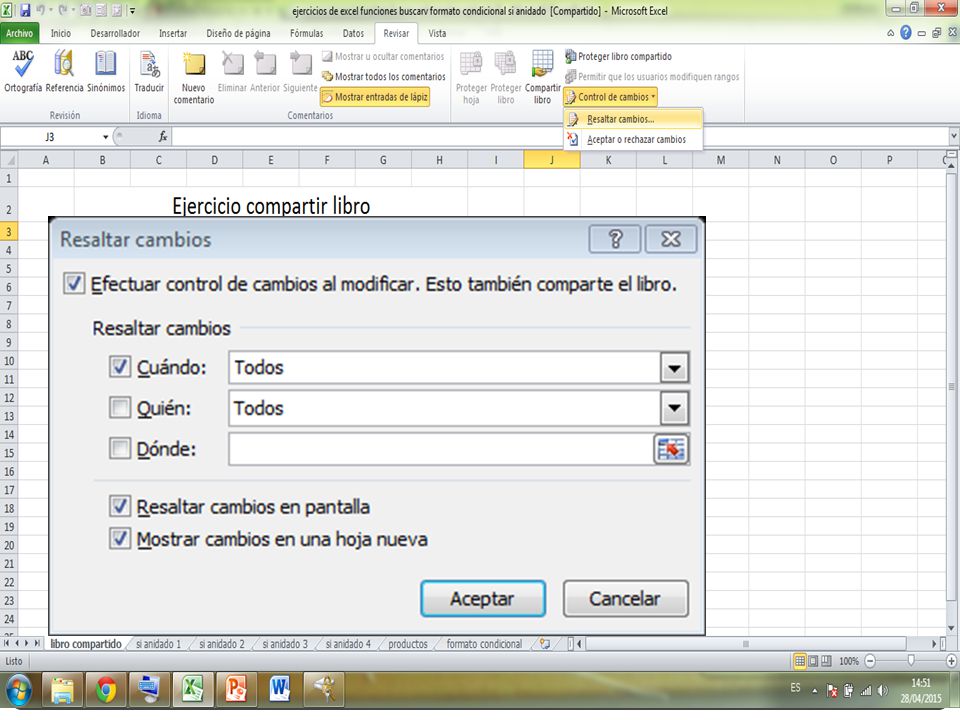This screenshot has width=960, height=720.
Task: Save the workbook from the quick access toolbar
Action: [x=25, y=10]
